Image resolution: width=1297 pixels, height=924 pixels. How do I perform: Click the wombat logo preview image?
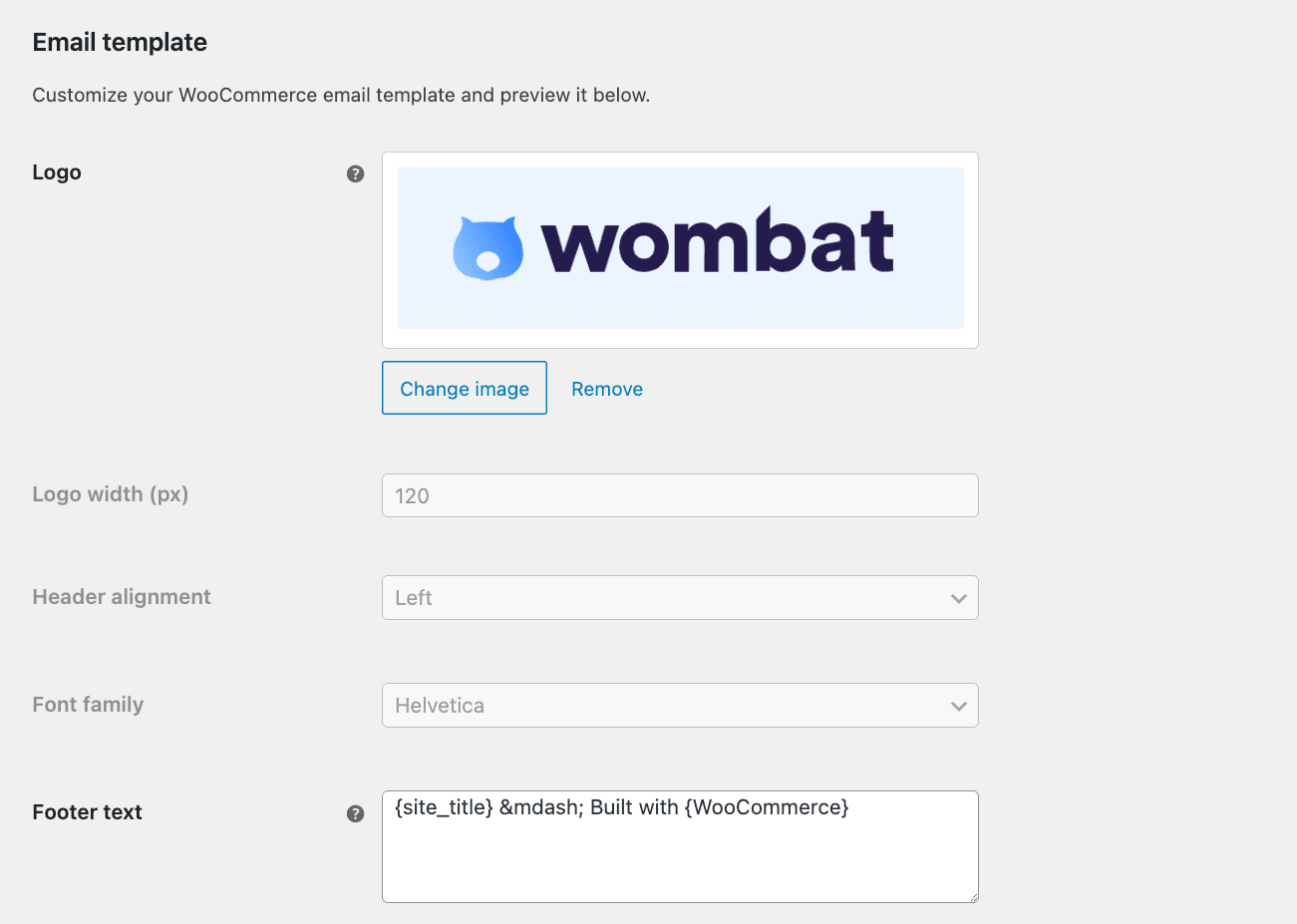click(x=680, y=248)
